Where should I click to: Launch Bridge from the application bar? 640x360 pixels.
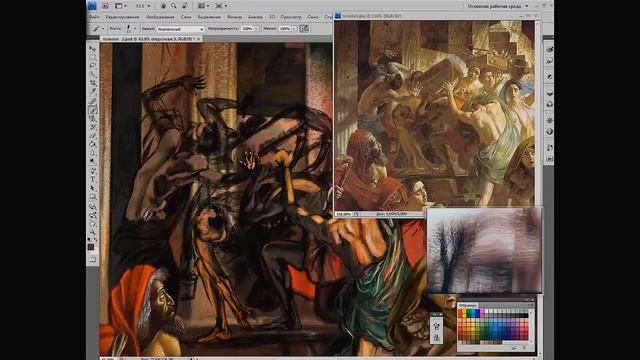[x=105, y=6]
